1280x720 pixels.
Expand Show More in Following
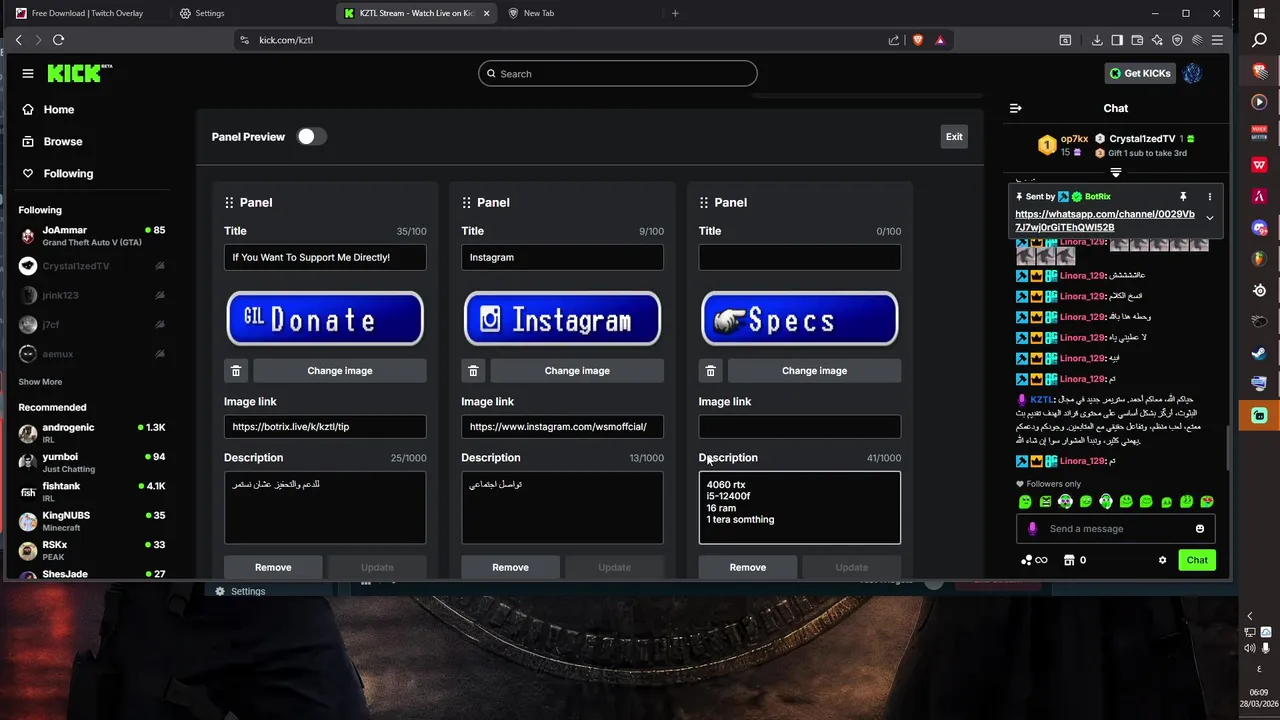[40, 382]
